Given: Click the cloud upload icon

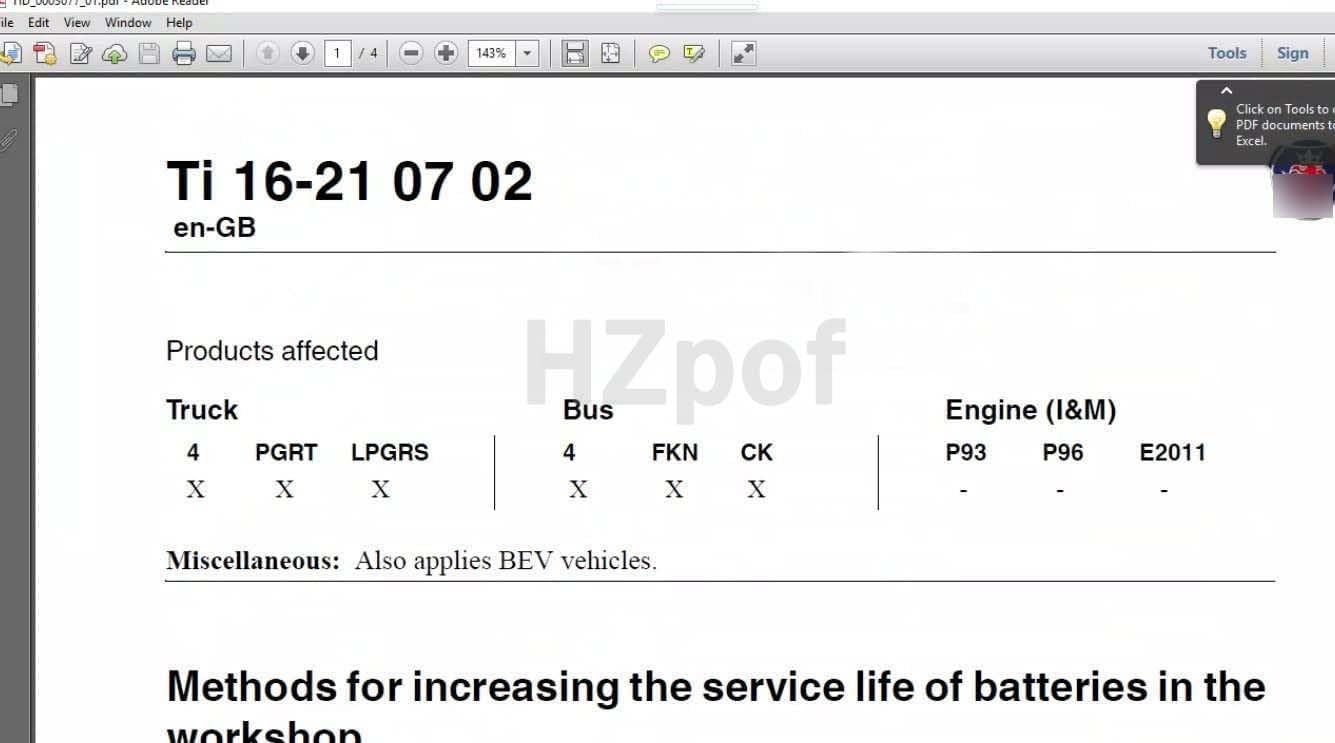Looking at the screenshot, I should point(114,53).
